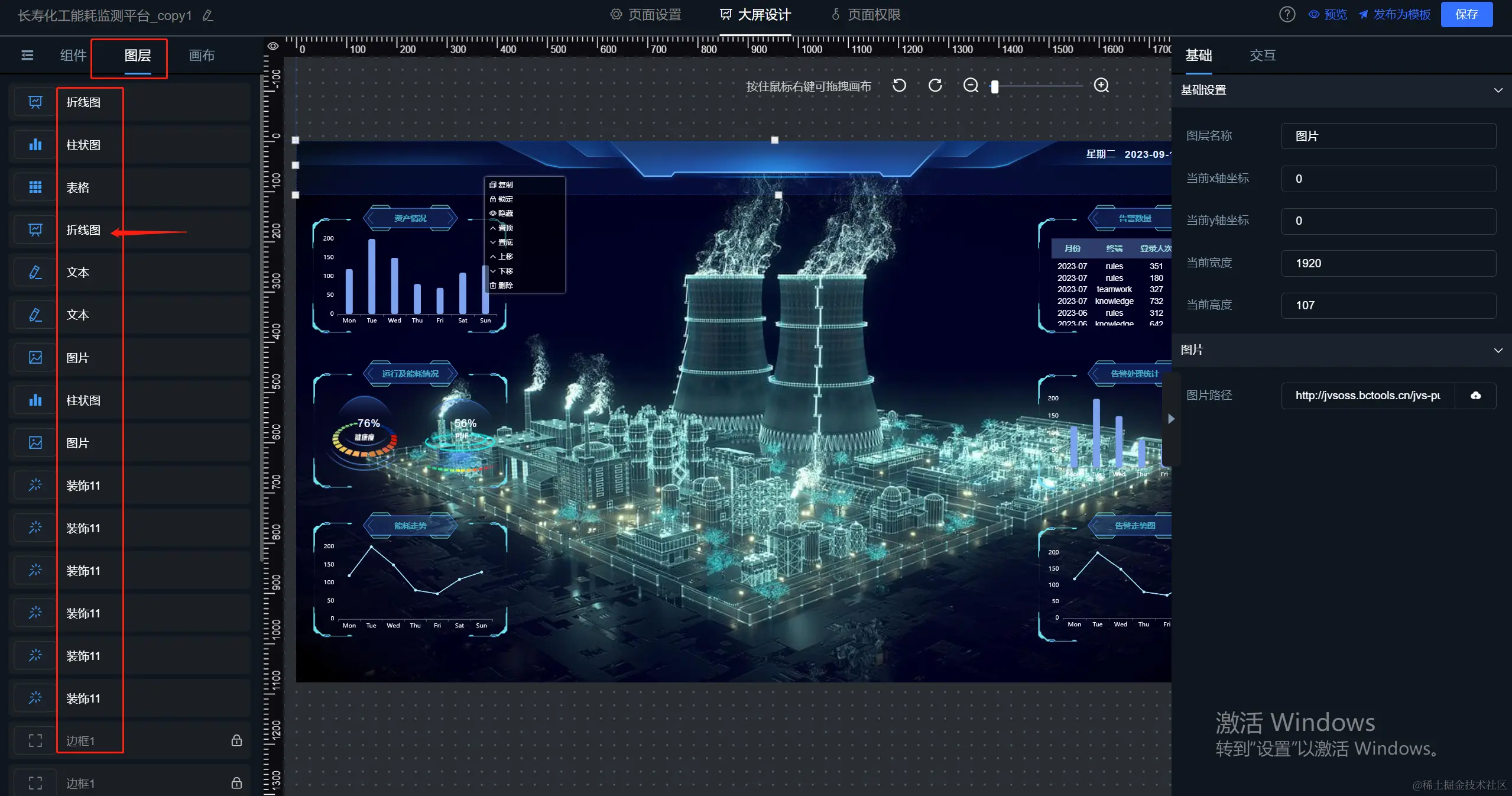Select 隐藏 in the context menu
The image size is (1512, 796).
point(505,213)
